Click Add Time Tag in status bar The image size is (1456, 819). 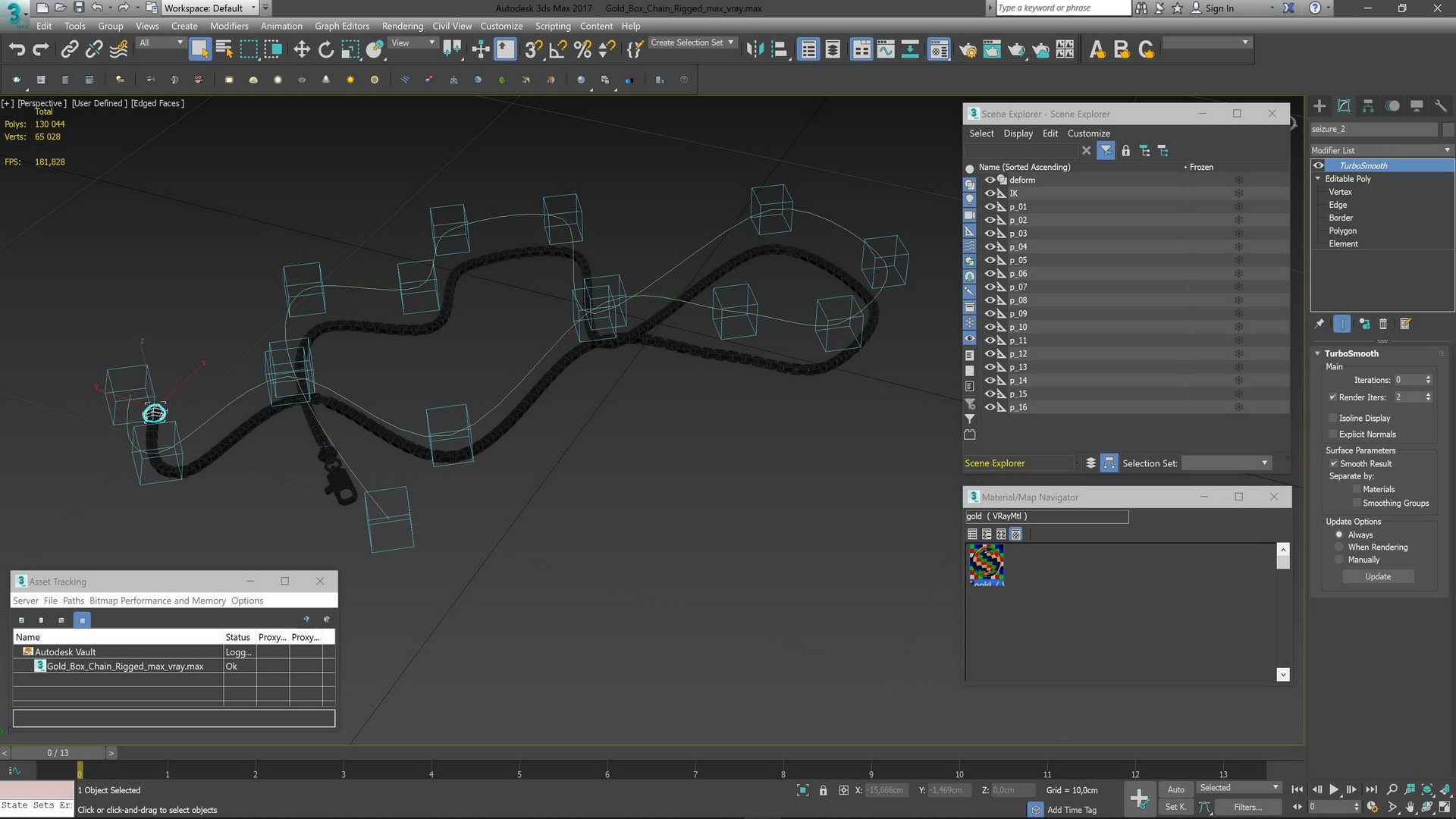coord(1072,810)
